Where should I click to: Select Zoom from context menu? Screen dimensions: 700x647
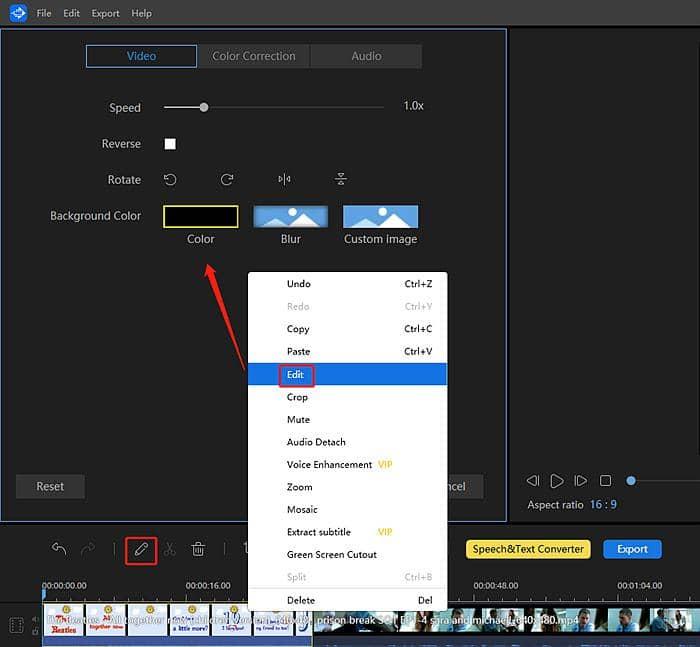[347, 487]
